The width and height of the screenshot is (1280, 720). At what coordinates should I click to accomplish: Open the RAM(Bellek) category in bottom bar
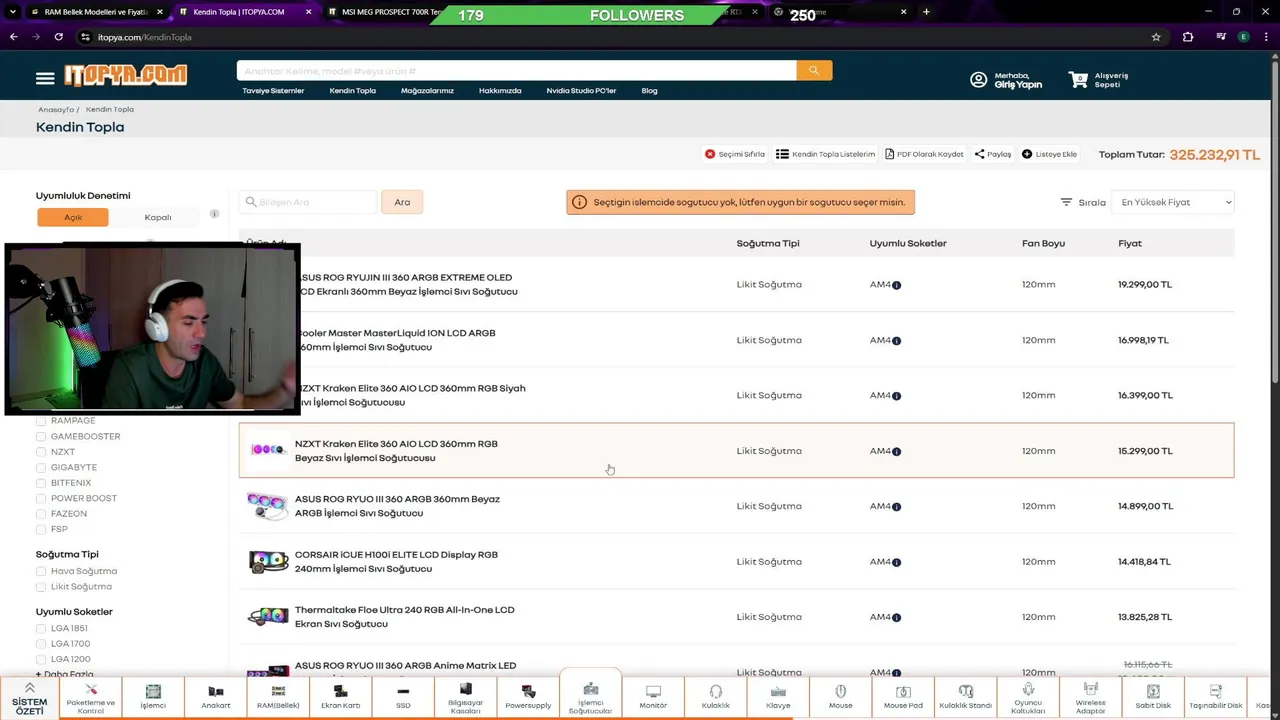(278, 697)
